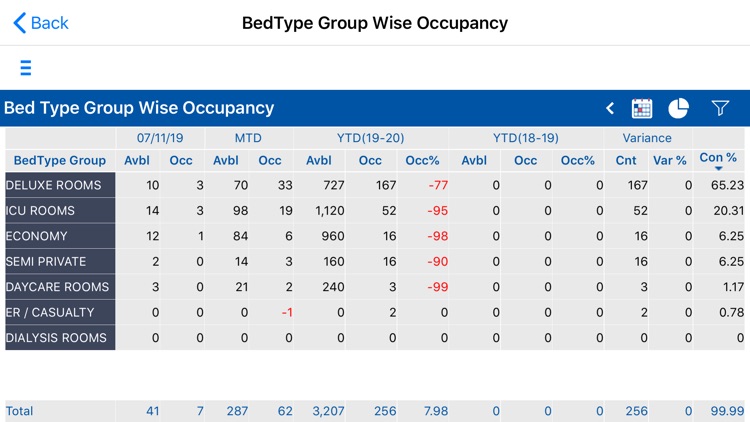Select the ICU ROOMS row
Viewport: 750px width, 422px height.
point(60,211)
